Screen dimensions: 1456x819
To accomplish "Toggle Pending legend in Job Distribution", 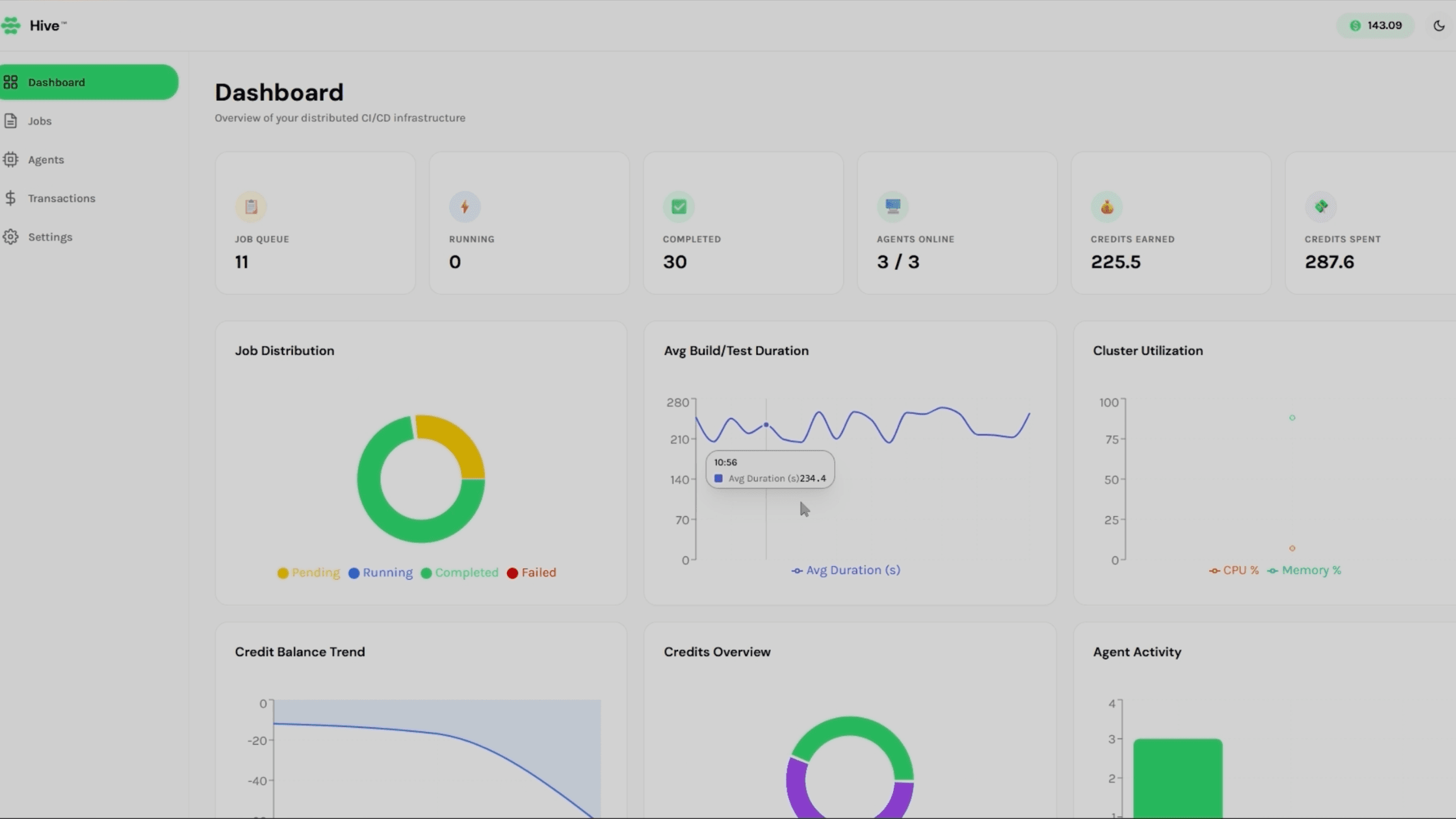I will 308,573.
